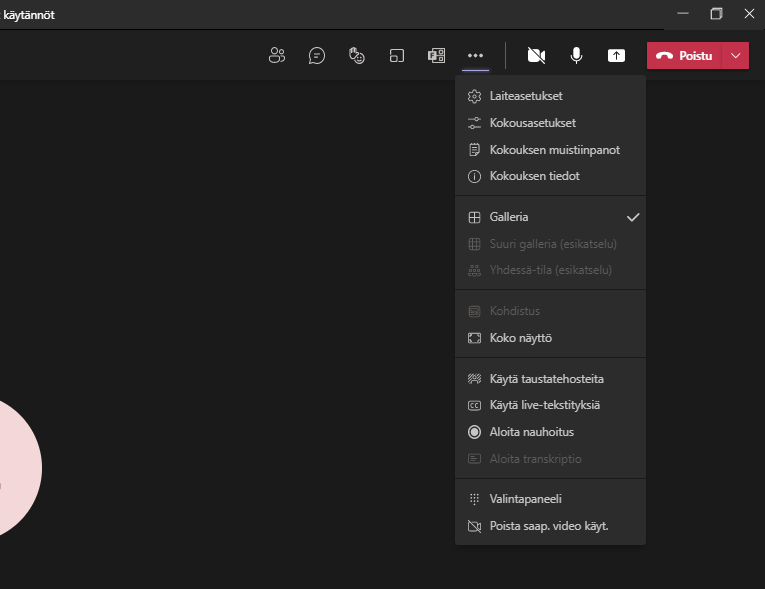Show Kokouksen tiedot meeting info
This screenshot has width=765, height=589.
coord(550,176)
